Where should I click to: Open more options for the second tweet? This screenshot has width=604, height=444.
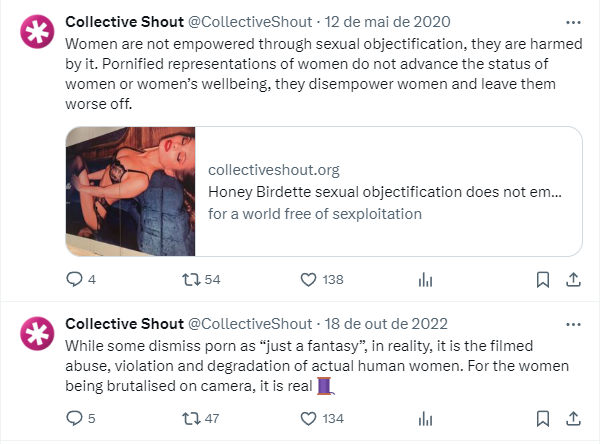point(573,324)
